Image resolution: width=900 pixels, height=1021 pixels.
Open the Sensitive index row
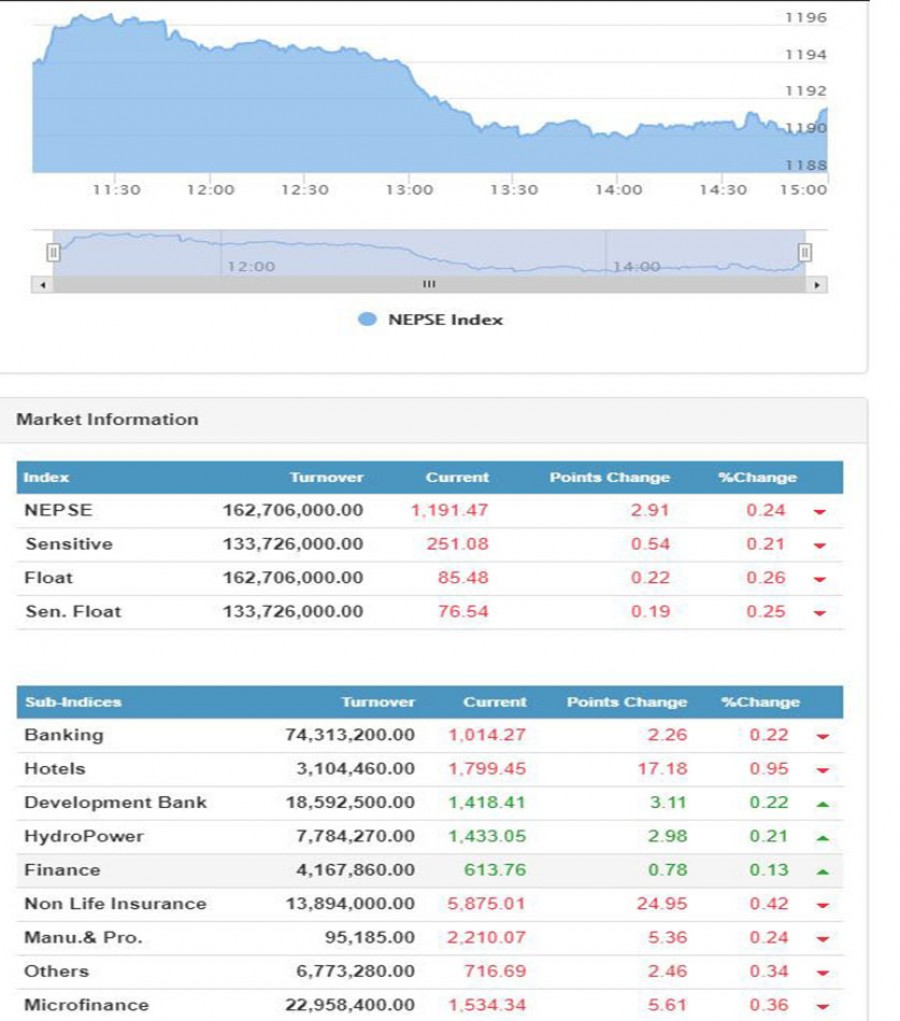tap(69, 544)
